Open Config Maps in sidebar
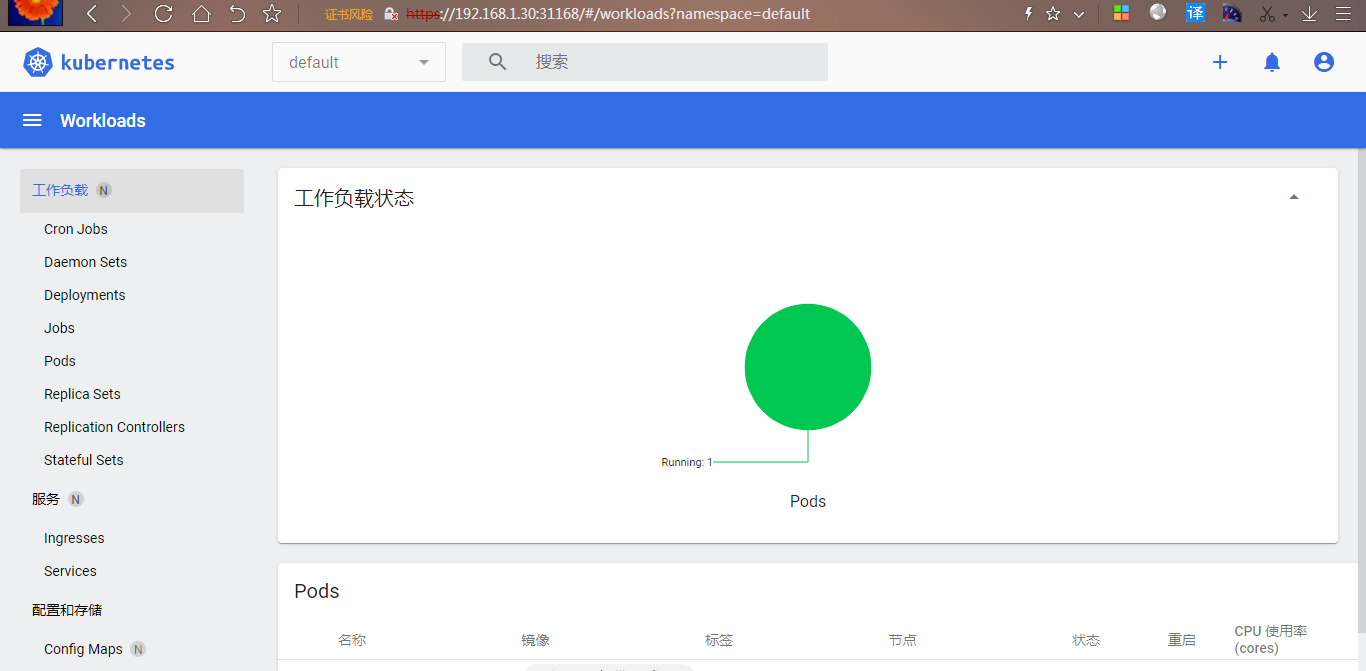The width and height of the screenshot is (1366, 671). point(83,649)
